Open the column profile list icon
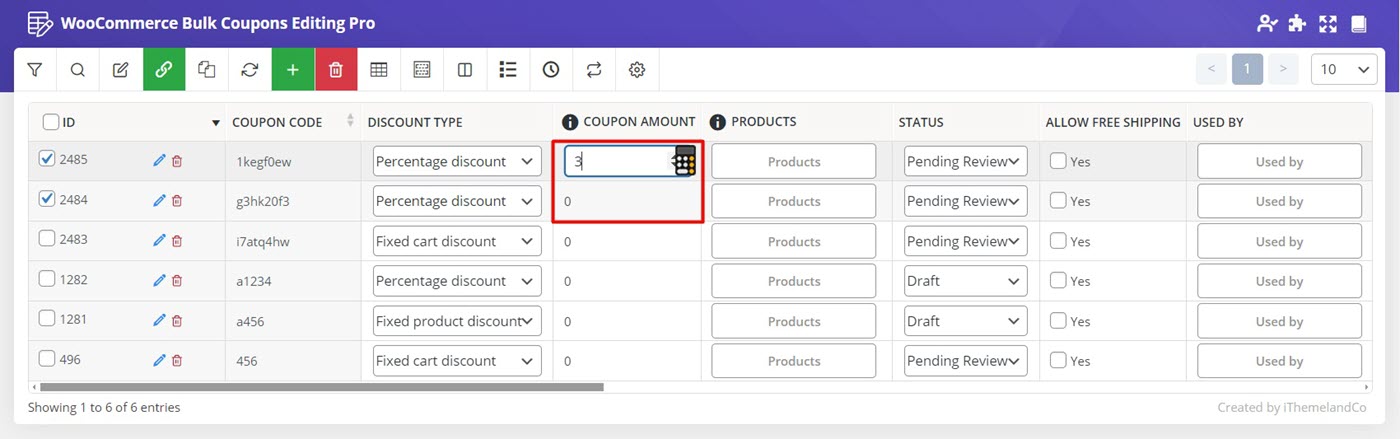 508,70
